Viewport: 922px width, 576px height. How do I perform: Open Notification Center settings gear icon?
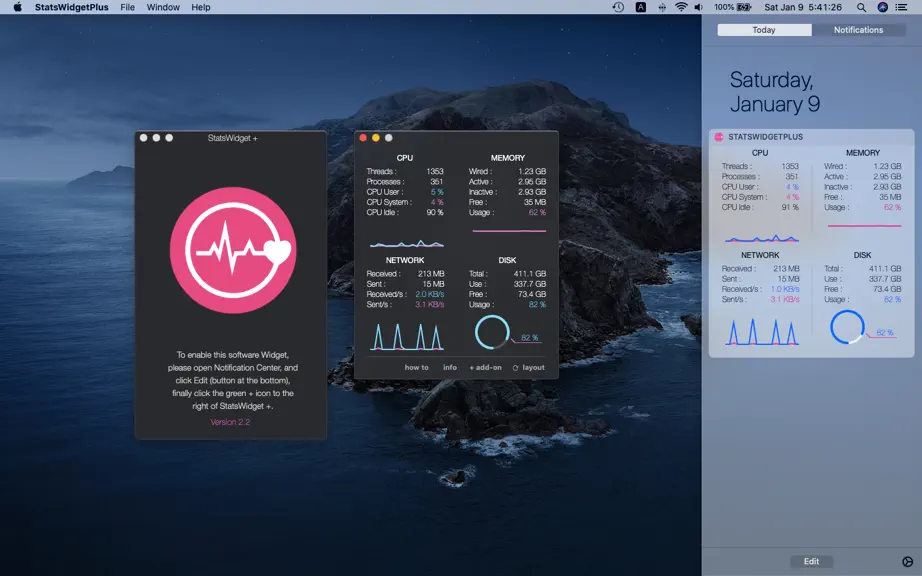click(x=907, y=561)
